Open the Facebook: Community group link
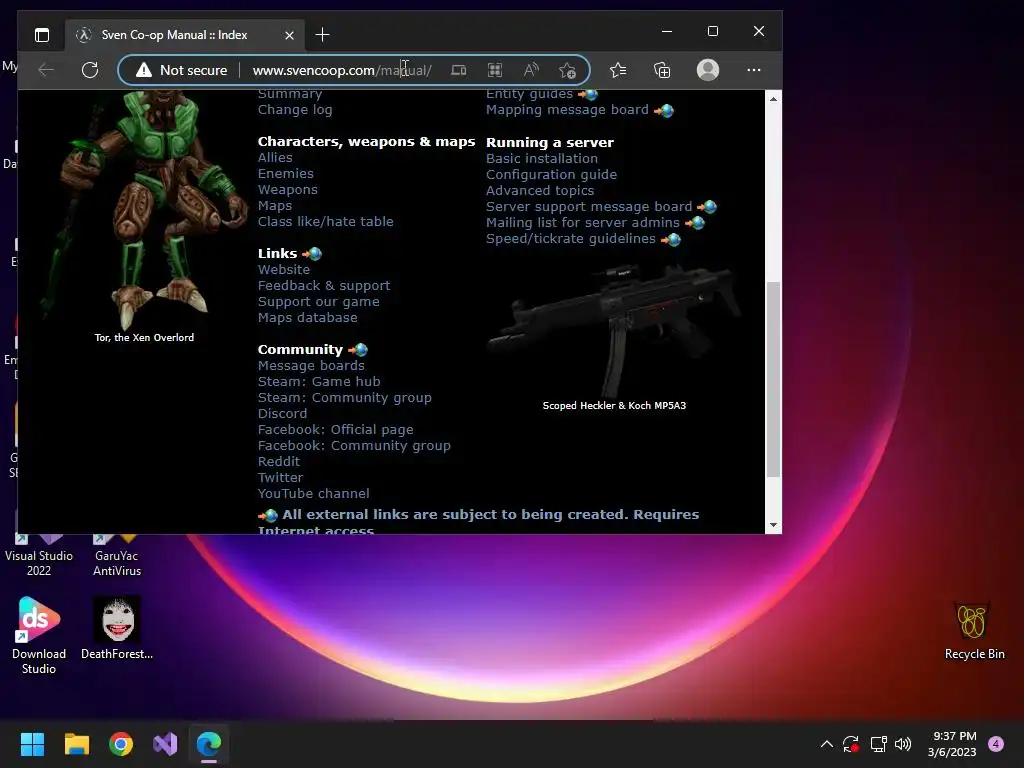The height and width of the screenshot is (768, 1024). [x=354, y=445]
